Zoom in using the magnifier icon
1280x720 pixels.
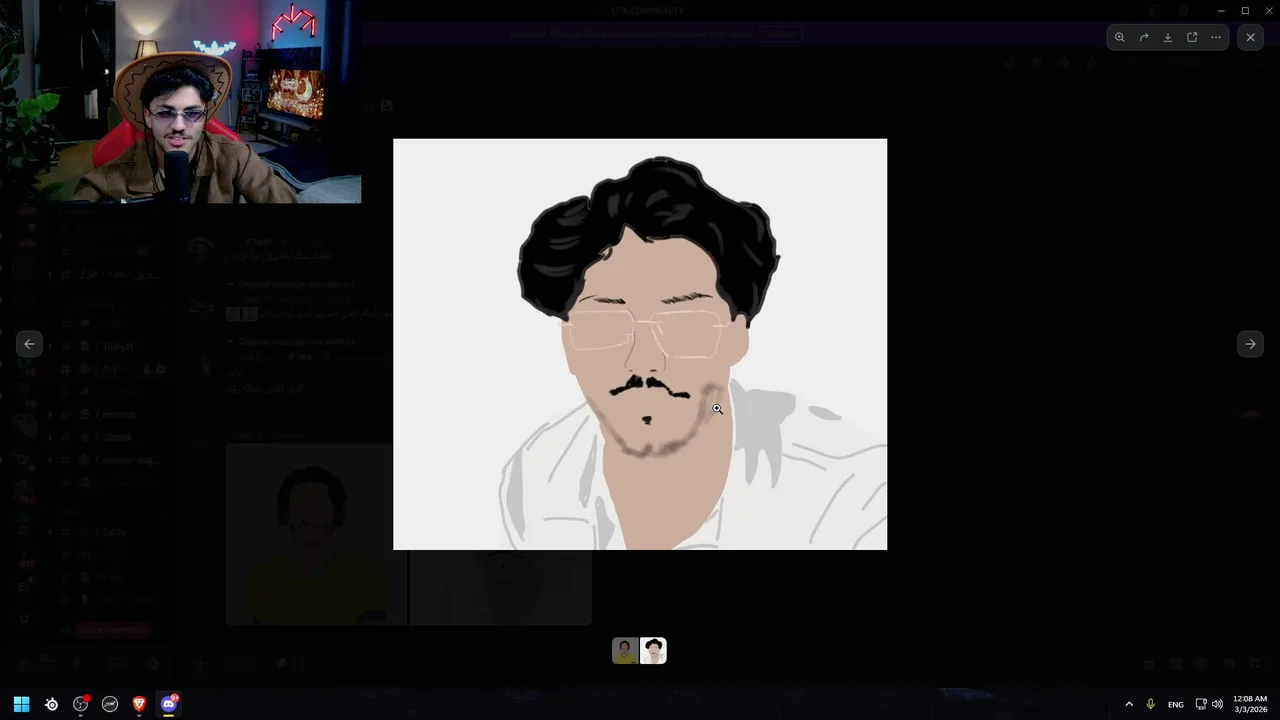pos(1119,37)
